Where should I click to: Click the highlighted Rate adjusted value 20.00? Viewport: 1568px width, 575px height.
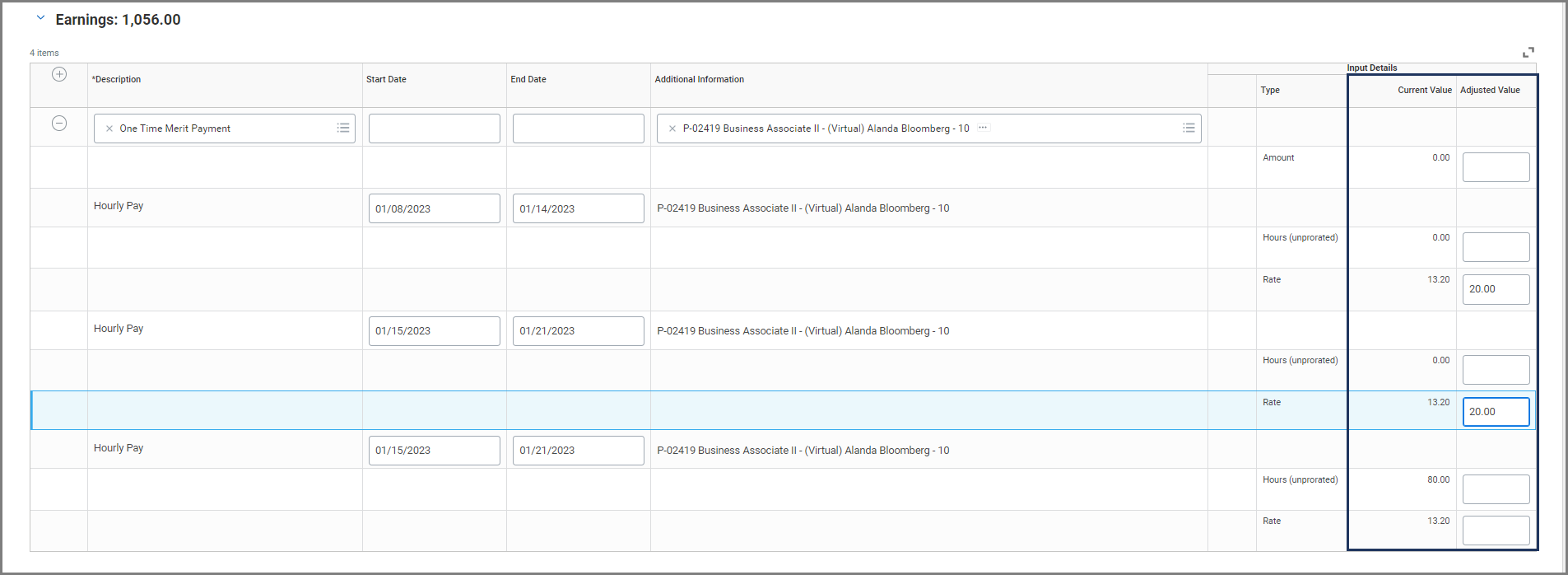[1496, 412]
